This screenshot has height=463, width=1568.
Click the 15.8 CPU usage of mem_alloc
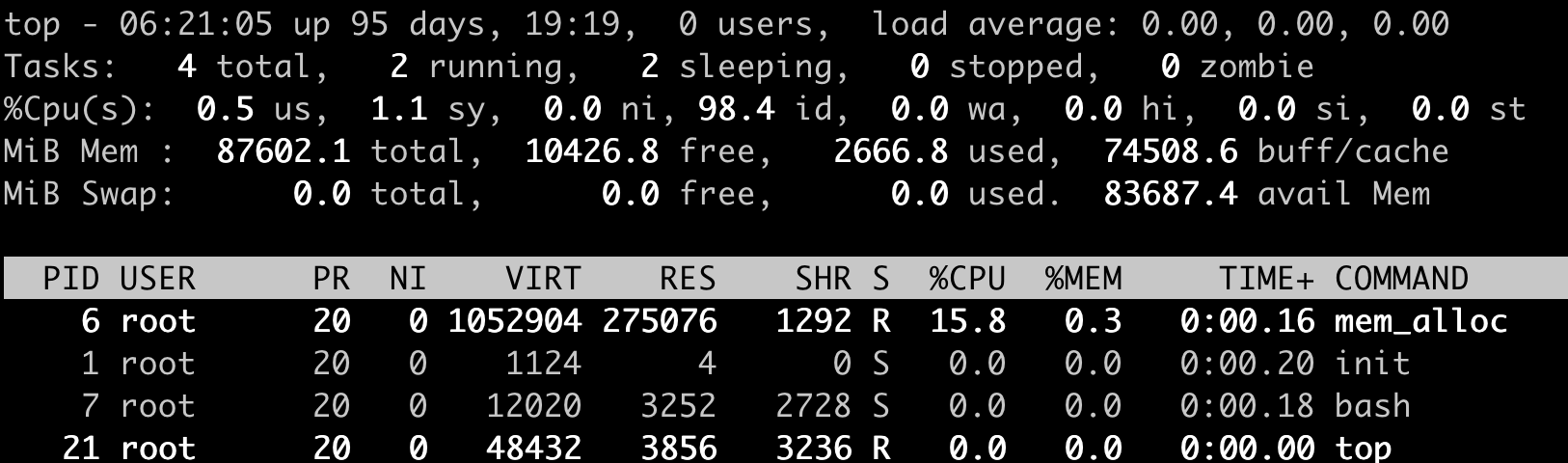(x=967, y=321)
